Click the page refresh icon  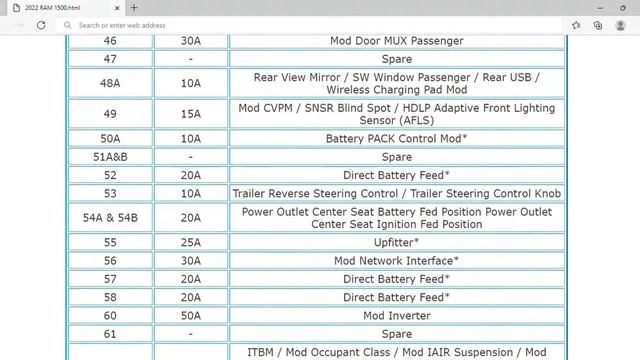(x=41, y=25)
